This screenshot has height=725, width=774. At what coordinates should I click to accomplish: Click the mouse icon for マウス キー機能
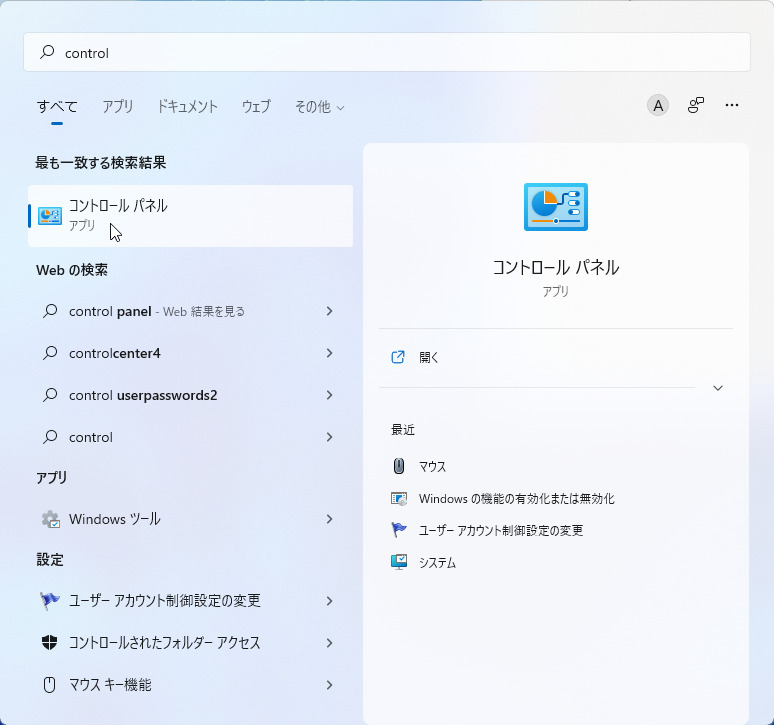click(x=49, y=685)
